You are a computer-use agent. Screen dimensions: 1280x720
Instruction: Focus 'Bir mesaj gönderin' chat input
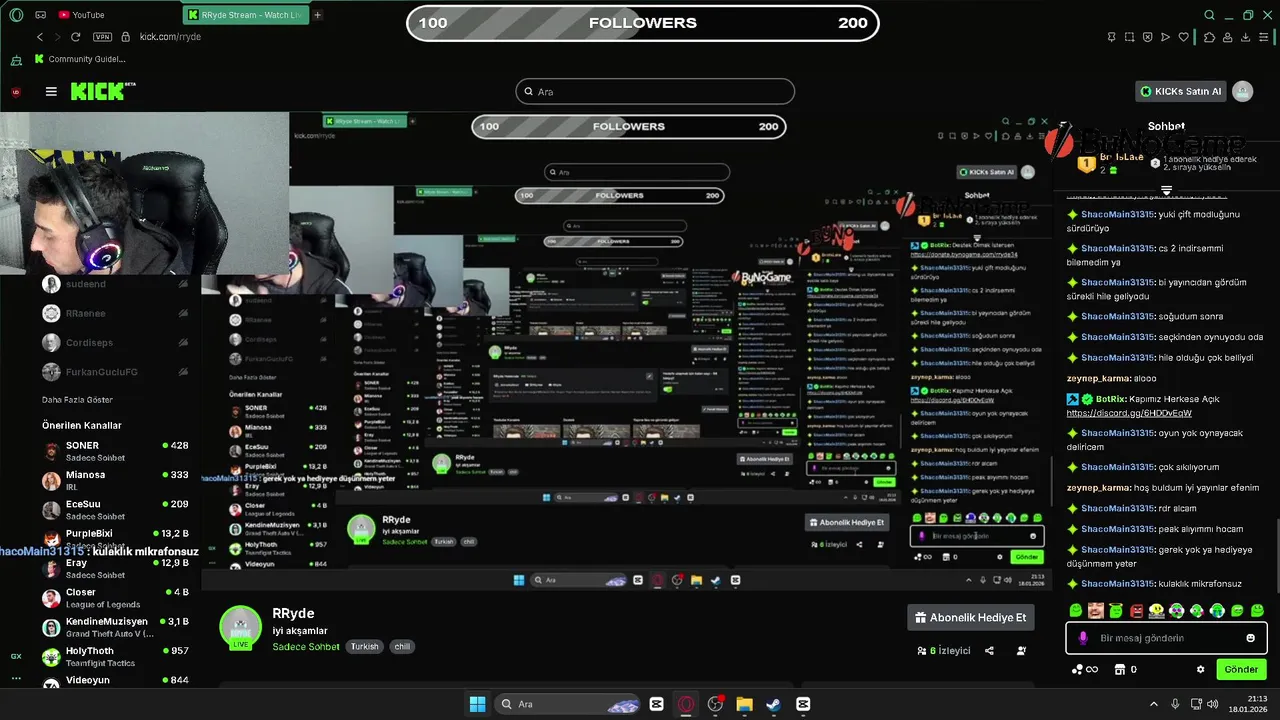pos(1167,638)
